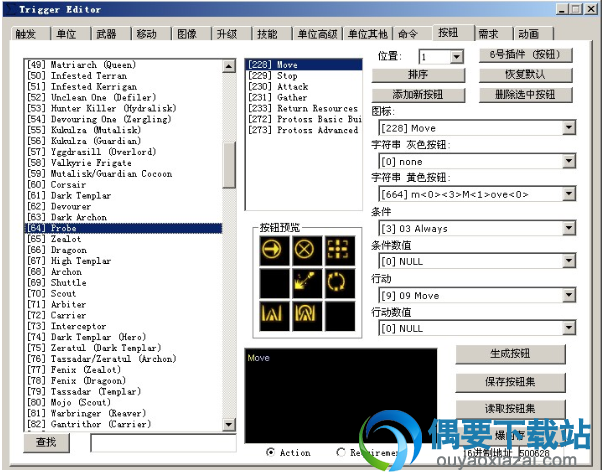Click the unit list scrollbar thumb
The image size is (602, 472).
(229, 165)
